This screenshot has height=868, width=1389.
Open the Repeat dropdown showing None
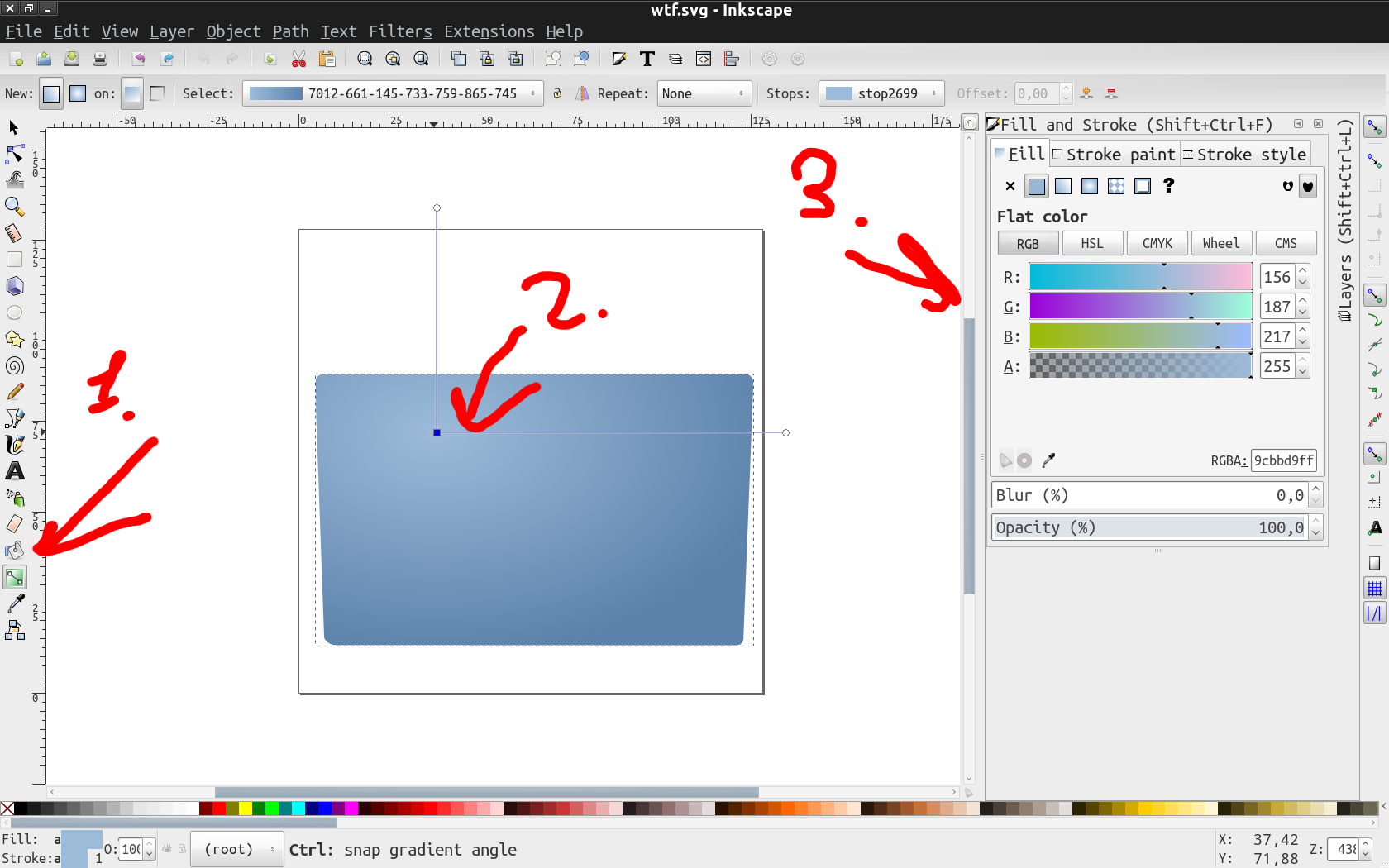pyautogui.click(x=703, y=93)
